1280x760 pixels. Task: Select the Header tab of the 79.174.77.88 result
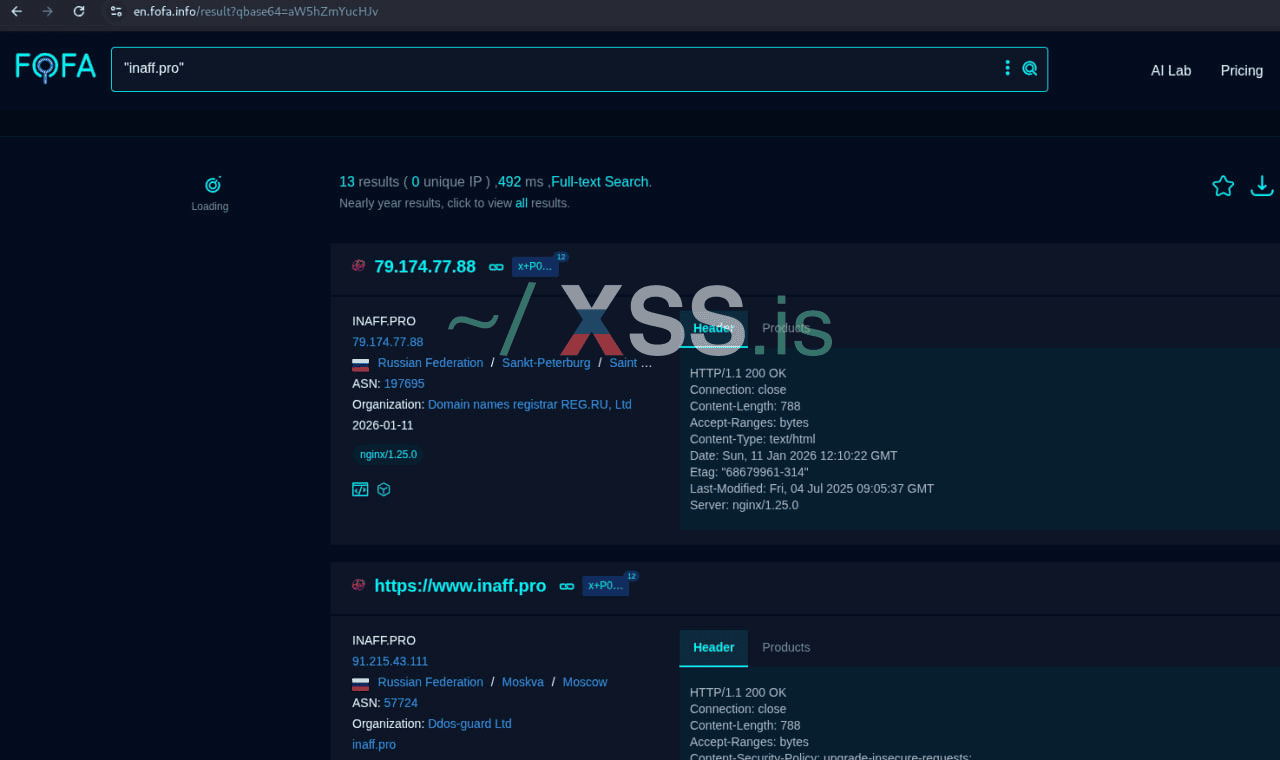(713, 328)
